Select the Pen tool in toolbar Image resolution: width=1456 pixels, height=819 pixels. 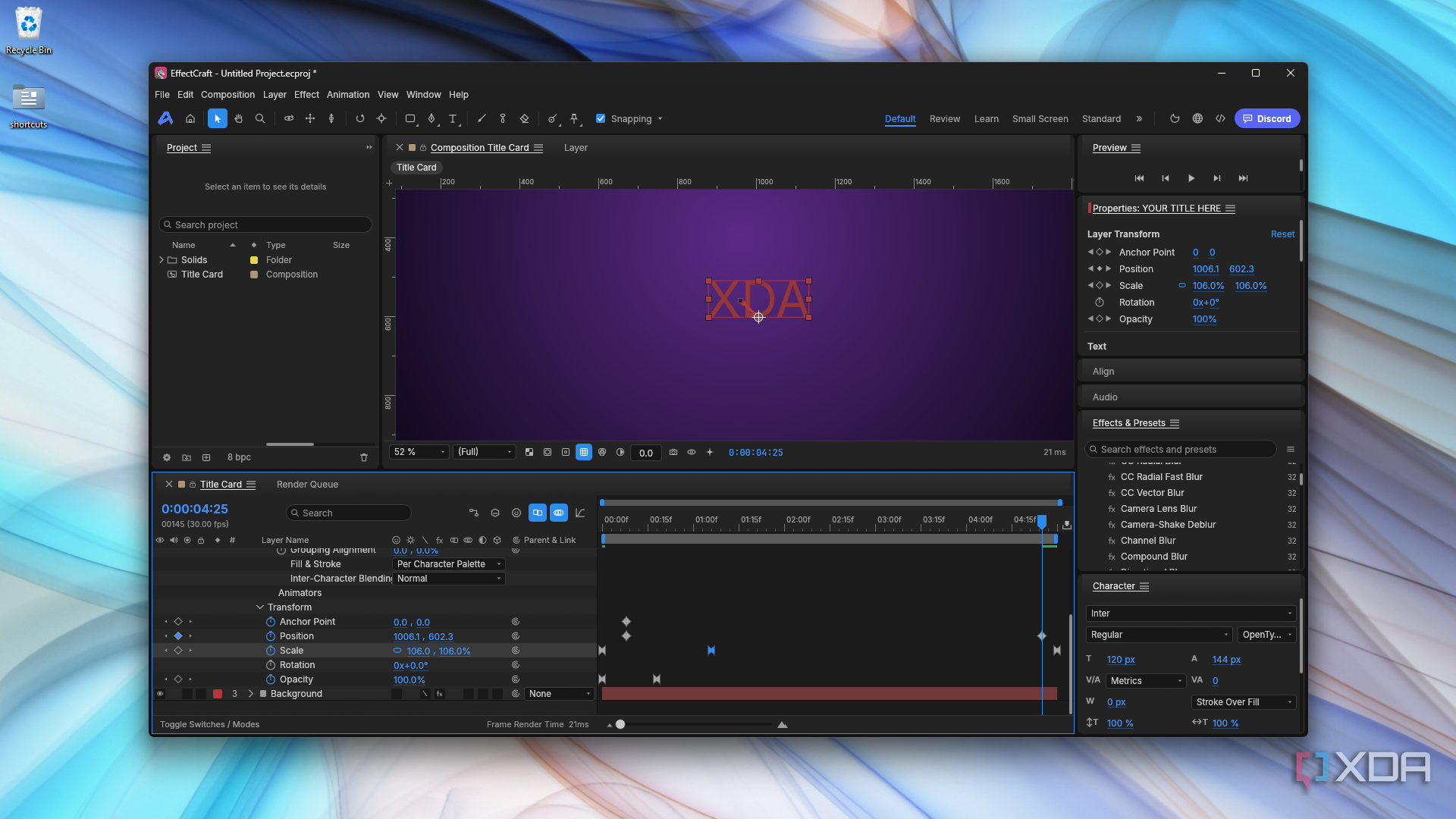tap(431, 118)
